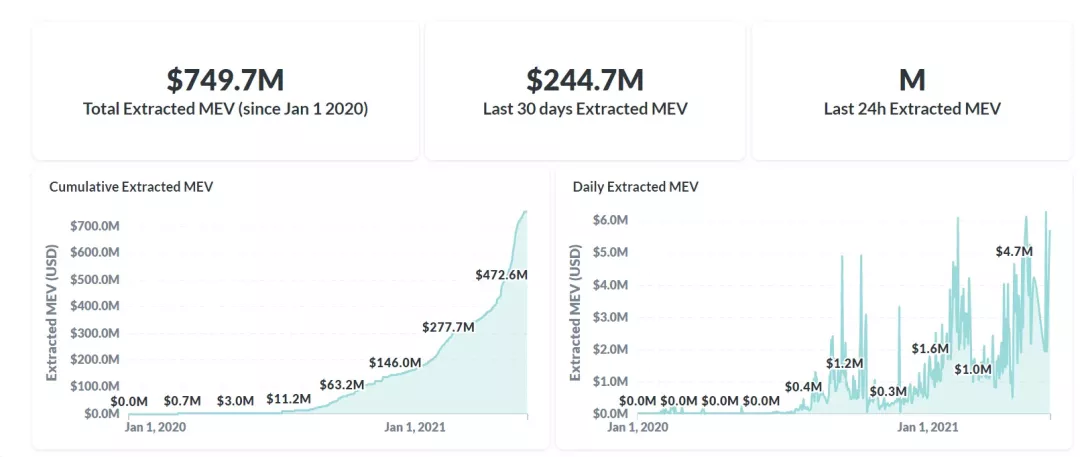Click the $146.0M cumulative data label

[395, 362]
